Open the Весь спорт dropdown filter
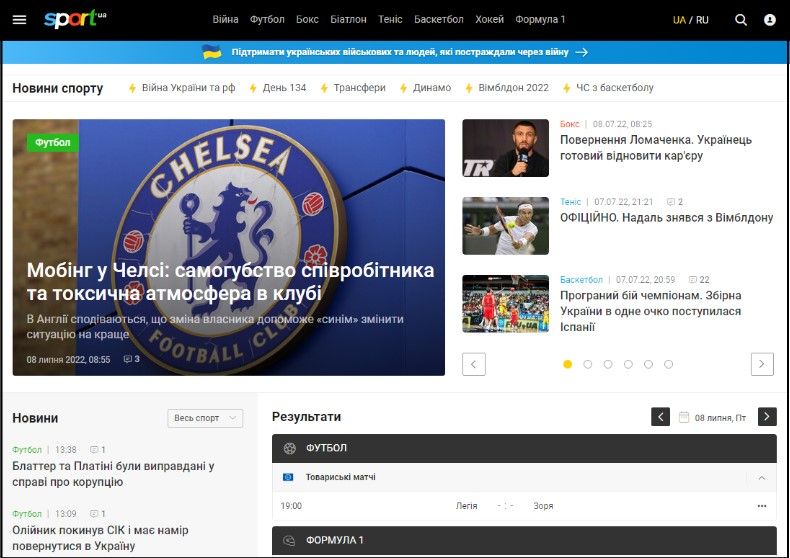Viewport: 790px width, 558px height. pyautogui.click(x=205, y=418)
